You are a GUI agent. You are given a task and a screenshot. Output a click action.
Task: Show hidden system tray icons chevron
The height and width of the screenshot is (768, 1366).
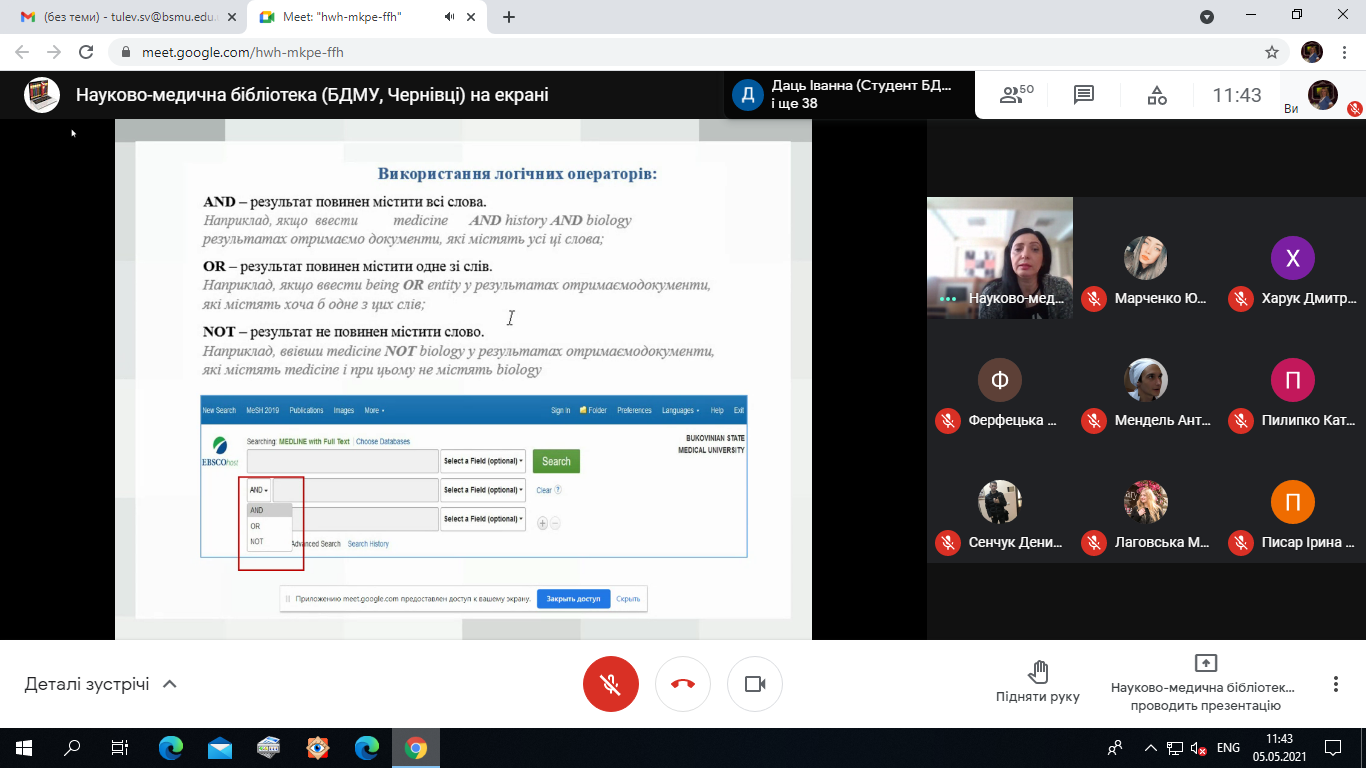click(x=1150, y=748)
